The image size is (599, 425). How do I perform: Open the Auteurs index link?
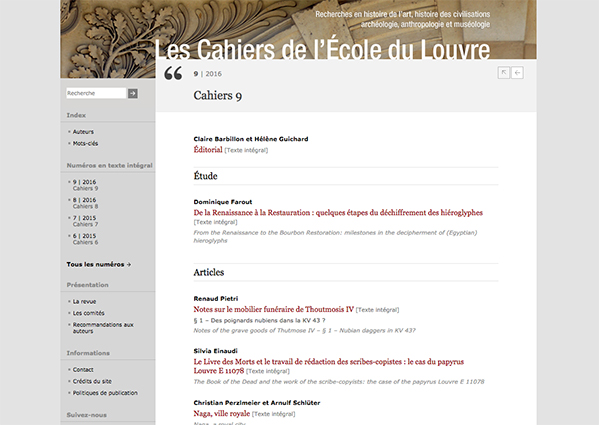pyautogui.click(x=83, y=132)
